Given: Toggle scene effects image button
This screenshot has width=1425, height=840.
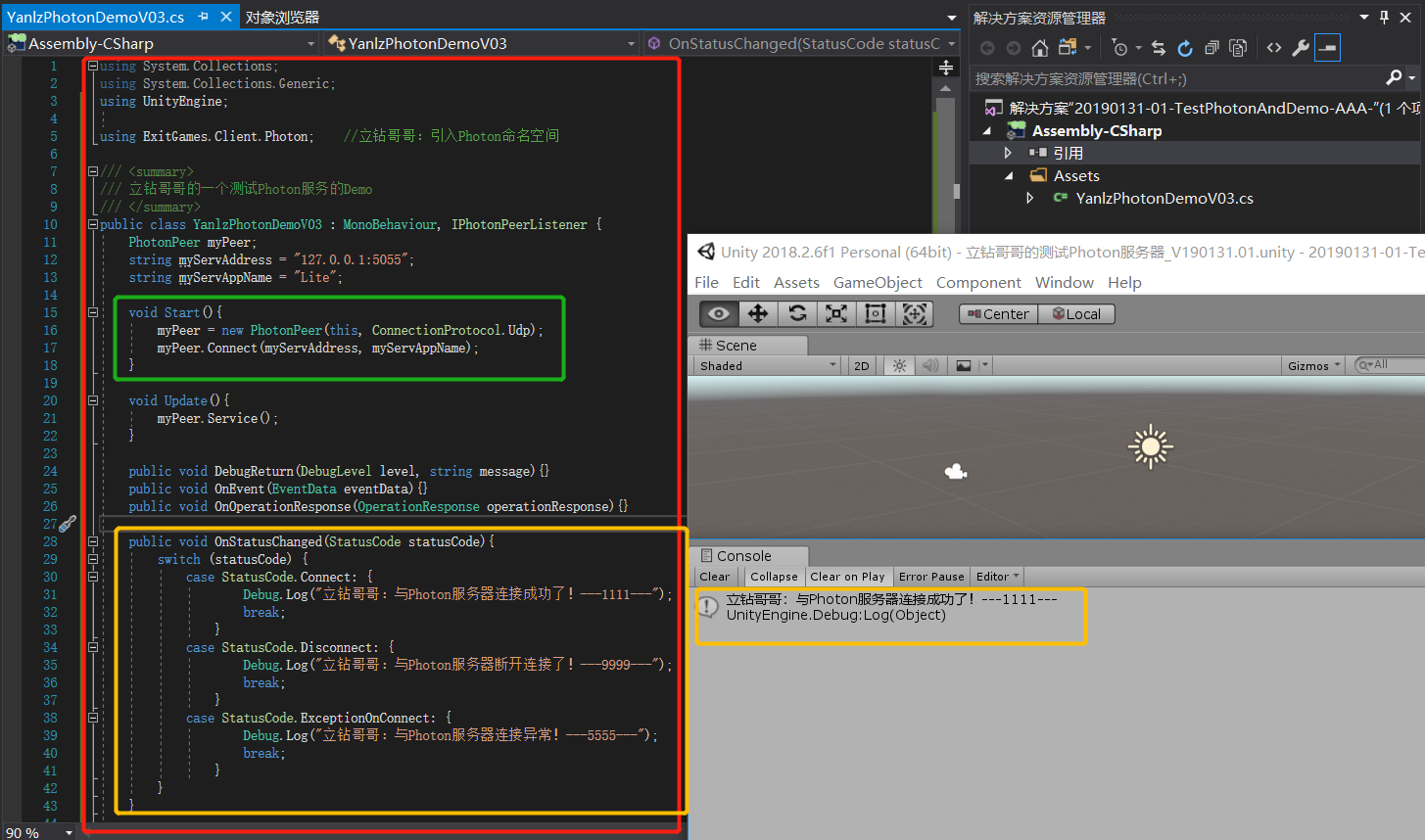Looking at the screenshot, I should coord(964,365).
